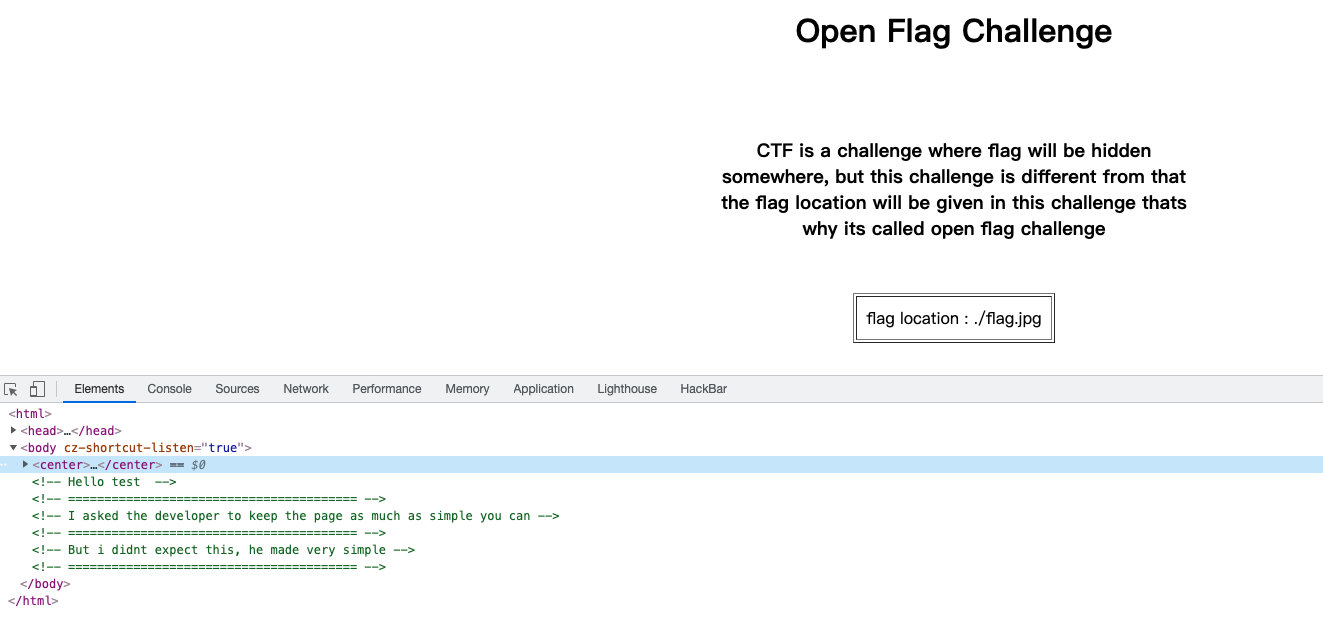The image size is (1323, 623).
Task: Click the flag location ./flag.jpg box
Action: (953, 318)
